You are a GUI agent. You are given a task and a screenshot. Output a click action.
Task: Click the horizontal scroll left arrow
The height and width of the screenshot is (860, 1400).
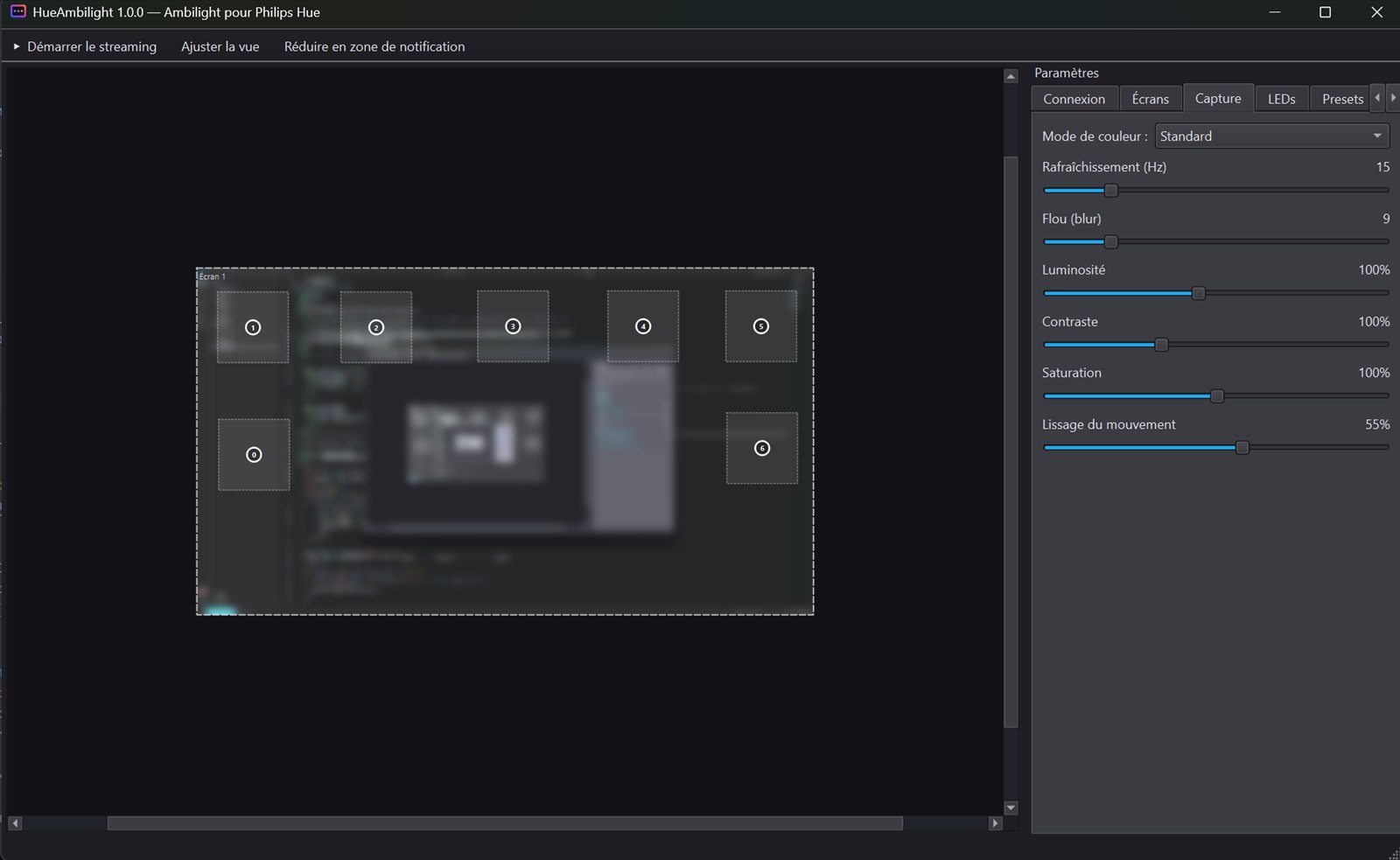pyautogui.click(x=15, y=823)
